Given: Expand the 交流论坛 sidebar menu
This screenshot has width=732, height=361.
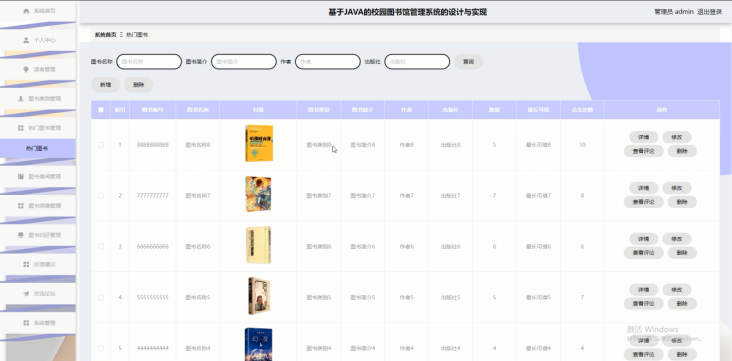Looking at the screenshot, I should click(x=38, y=294).
